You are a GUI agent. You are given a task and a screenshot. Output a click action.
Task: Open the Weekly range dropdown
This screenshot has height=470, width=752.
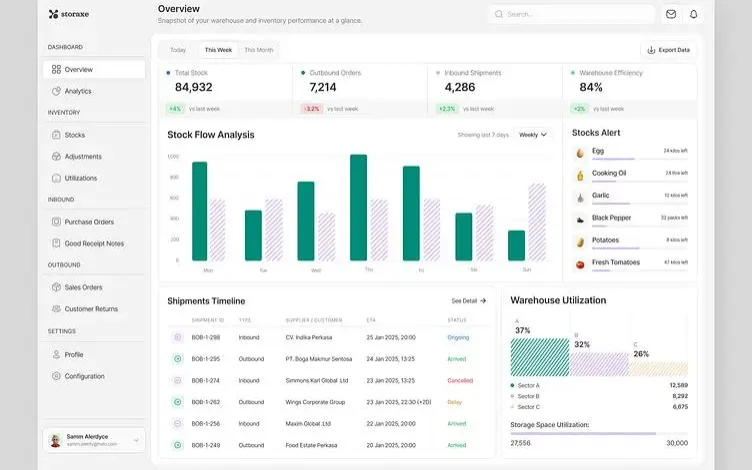(x=532, y=135)
